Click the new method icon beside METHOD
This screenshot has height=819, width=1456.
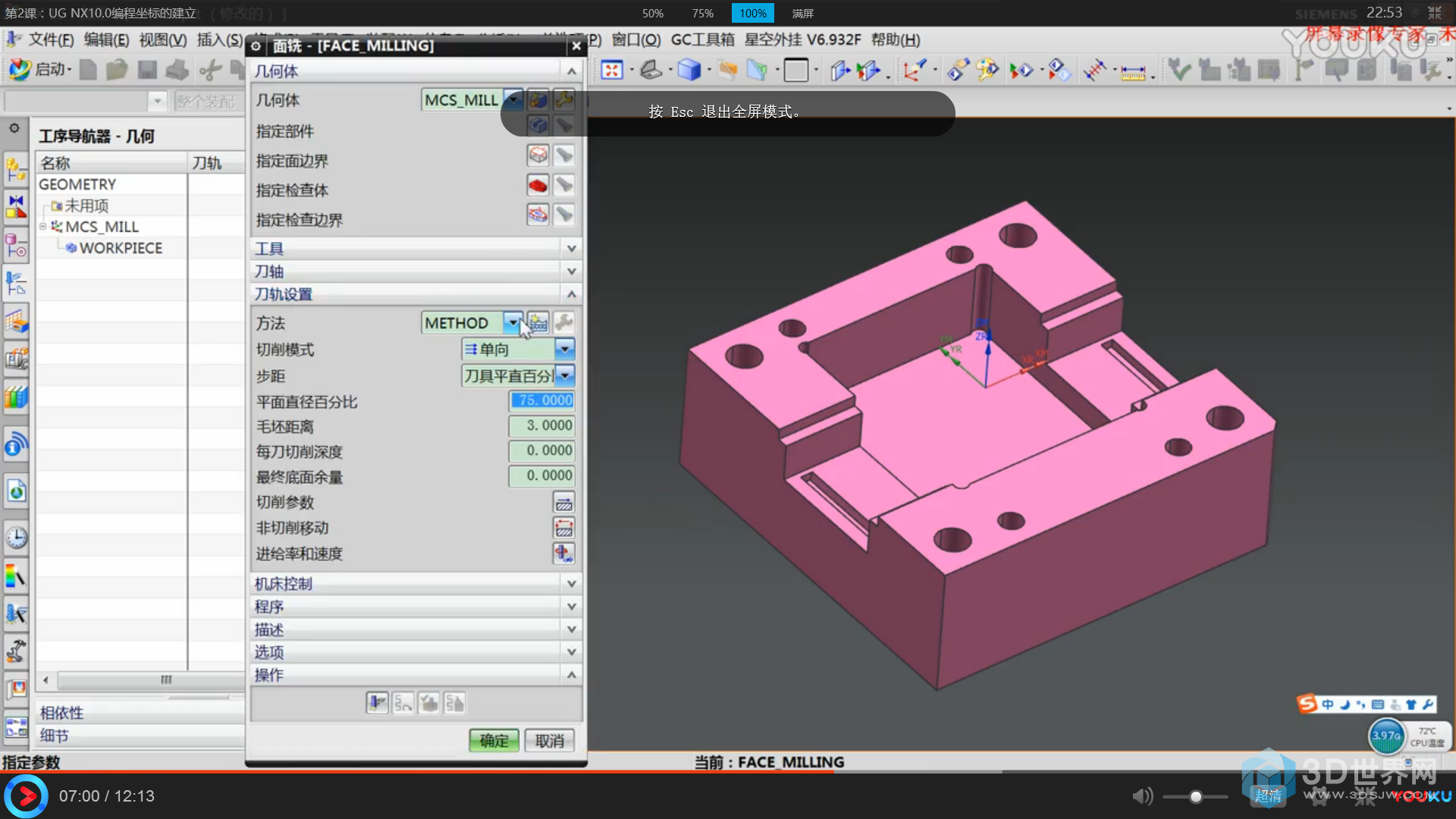[x=538, y=322]
